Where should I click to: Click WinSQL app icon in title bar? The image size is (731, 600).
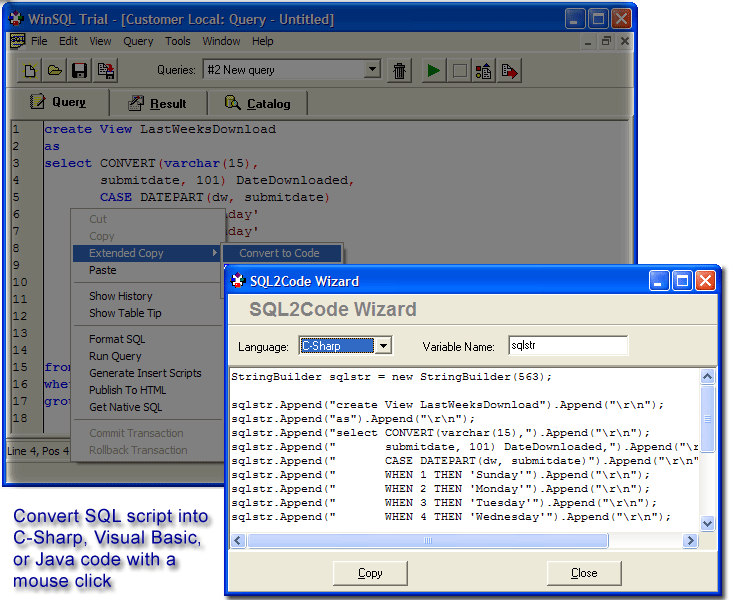click(x=16, y=19)
